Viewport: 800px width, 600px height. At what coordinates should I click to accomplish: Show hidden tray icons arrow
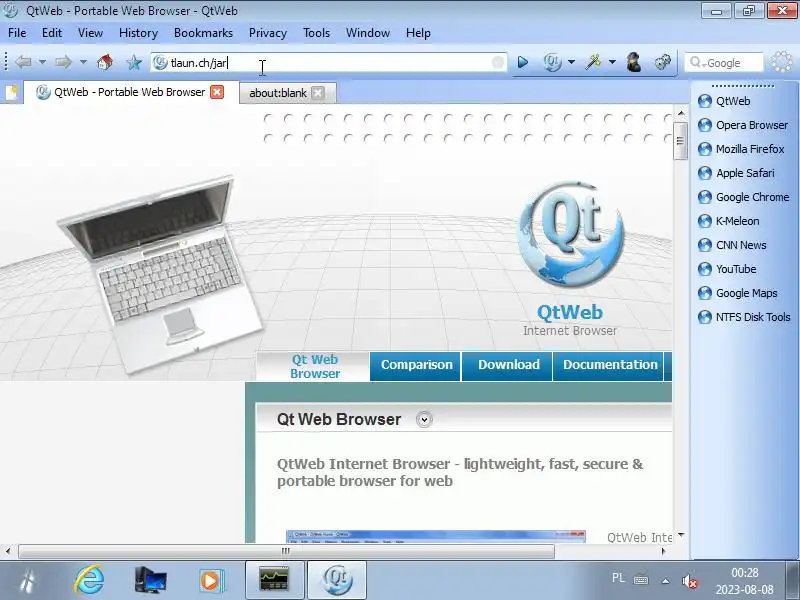coord(665,581)
